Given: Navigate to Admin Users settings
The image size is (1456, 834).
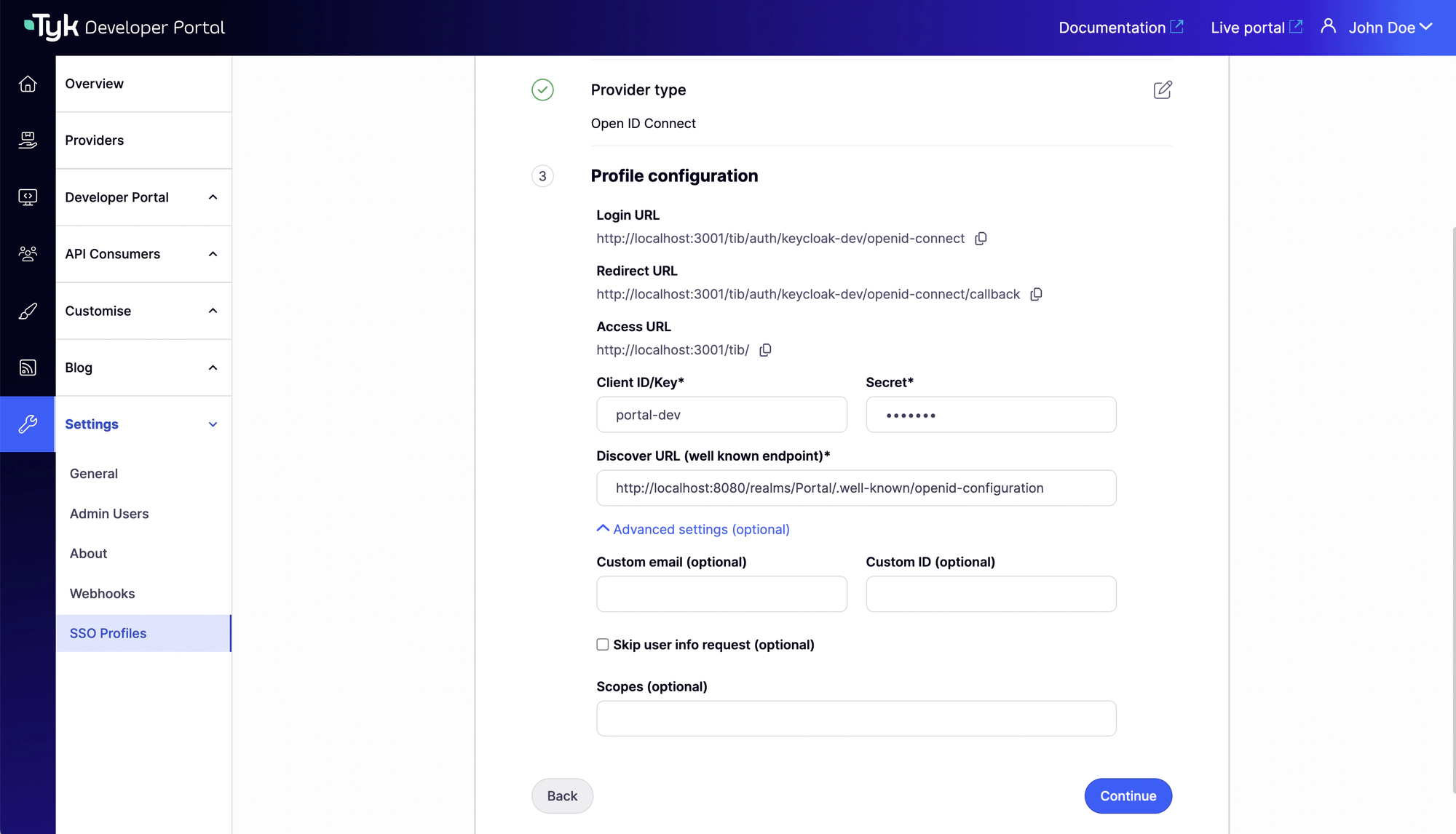Looking at the screenshot, I should [x=108, y=513].
